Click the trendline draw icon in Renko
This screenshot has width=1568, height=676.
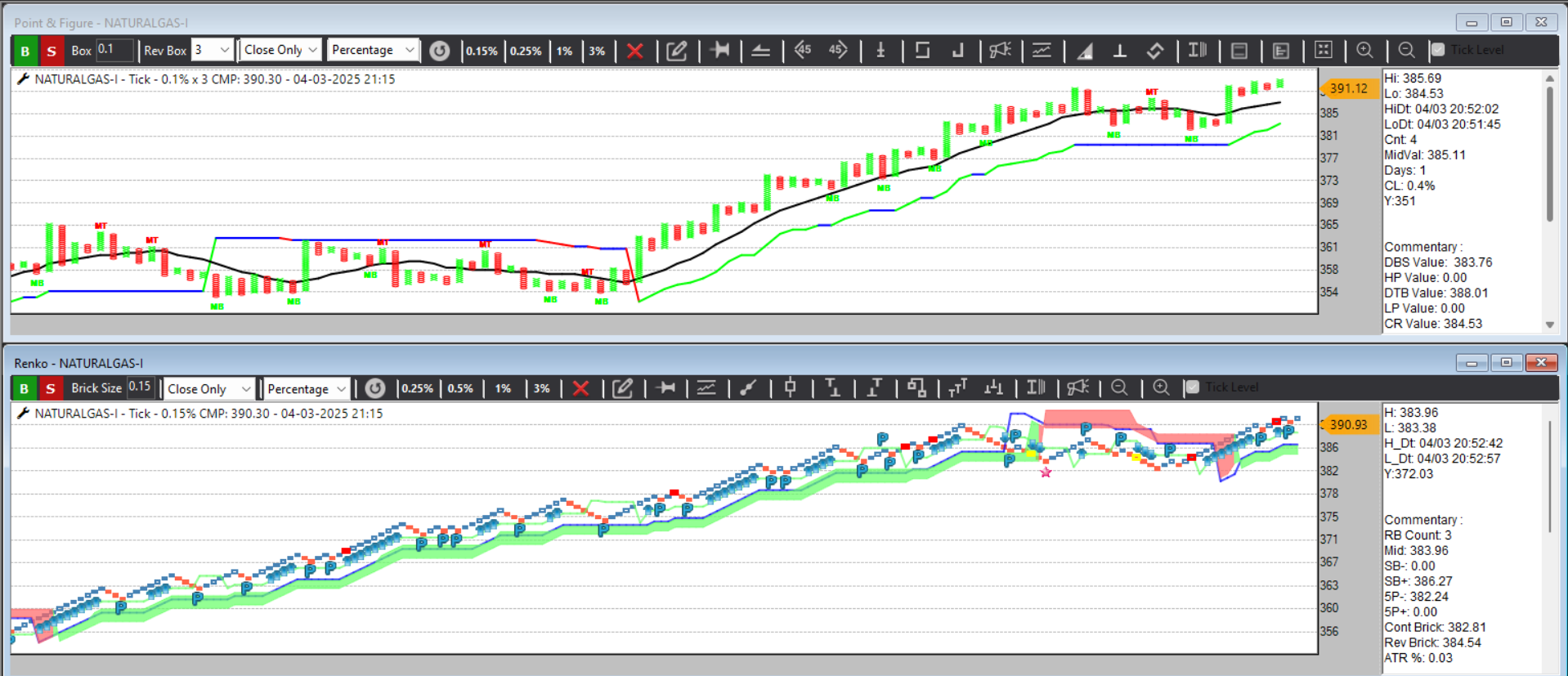(x=748, y=388)
